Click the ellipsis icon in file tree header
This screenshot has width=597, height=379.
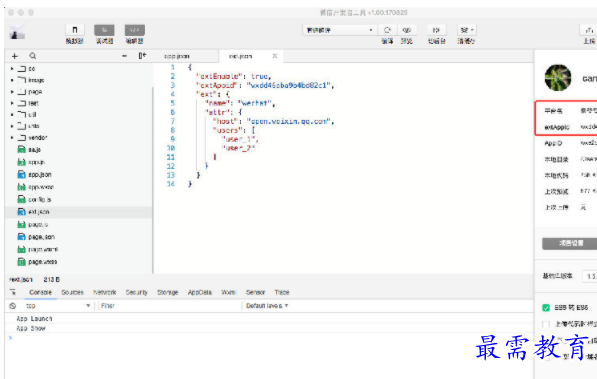pos(125,56)
